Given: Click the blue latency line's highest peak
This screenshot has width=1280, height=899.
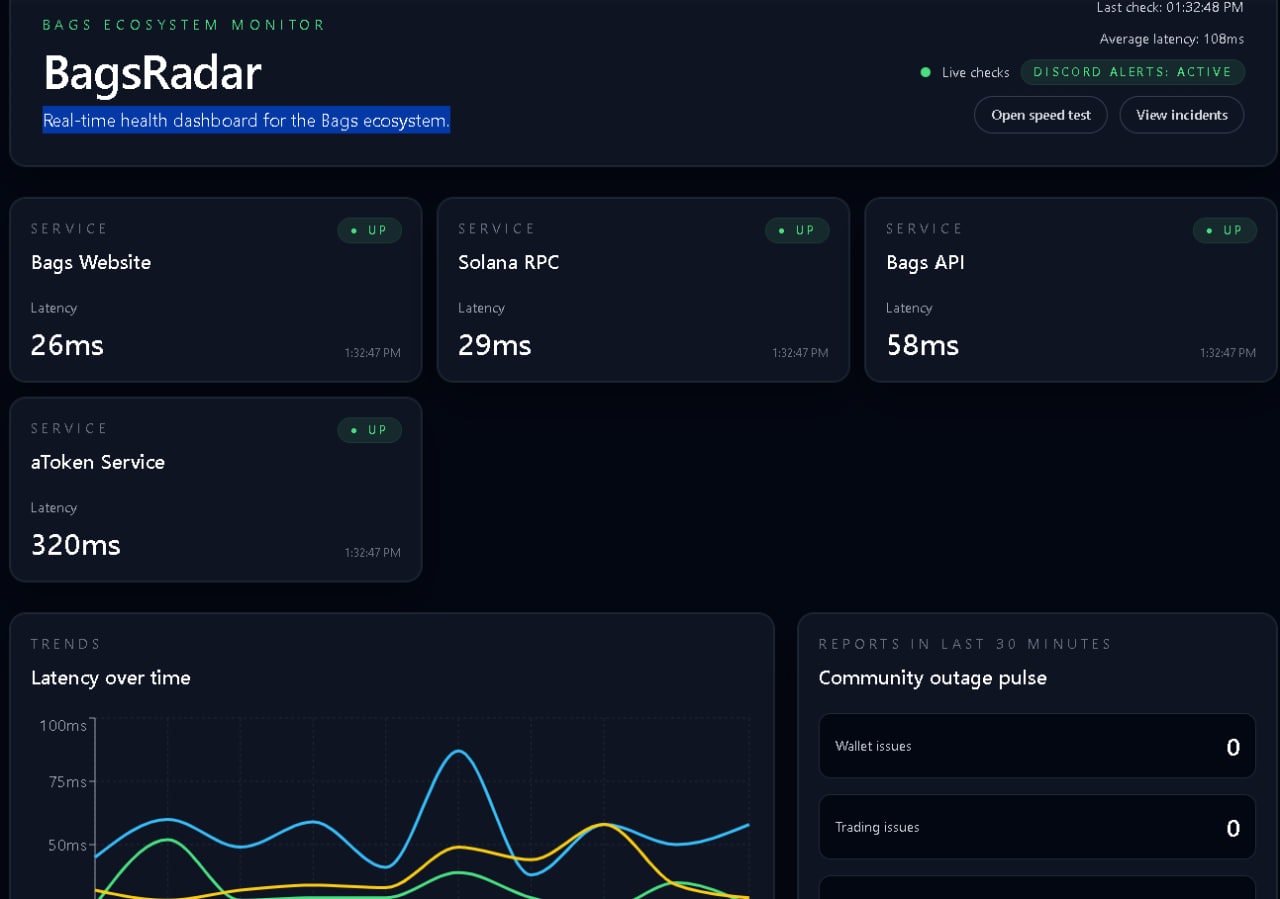Looking at the screenshot, I should 458,751.
